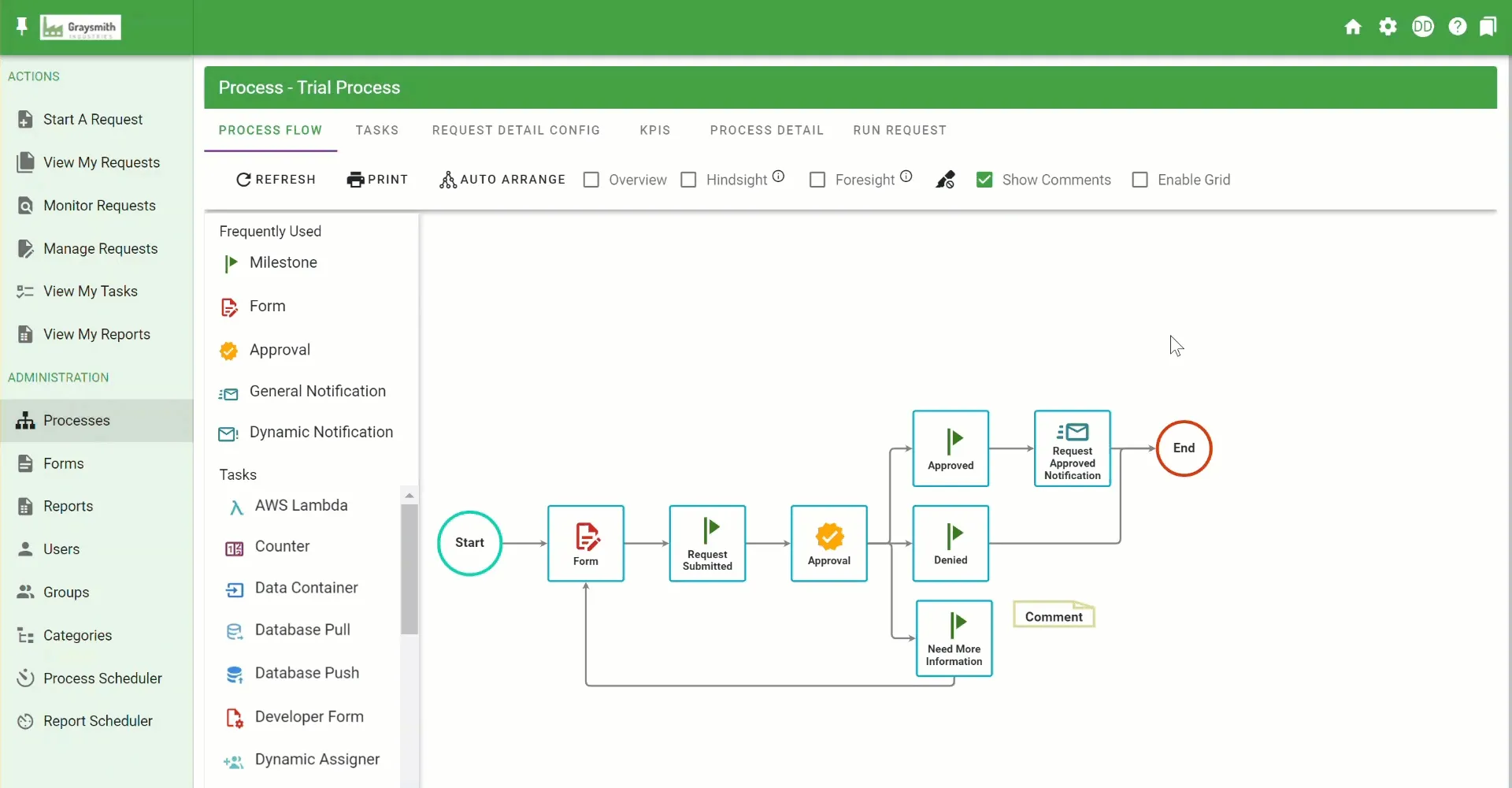
Task: Switch to the Tasks tab
Action: click(x=376, y=131)
